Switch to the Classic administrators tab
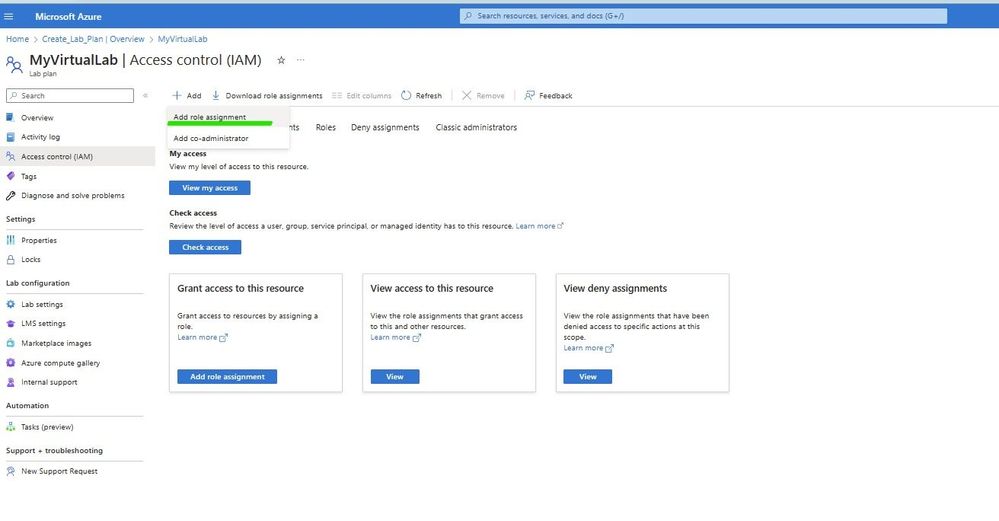The image size is (999, 521). 476,127
